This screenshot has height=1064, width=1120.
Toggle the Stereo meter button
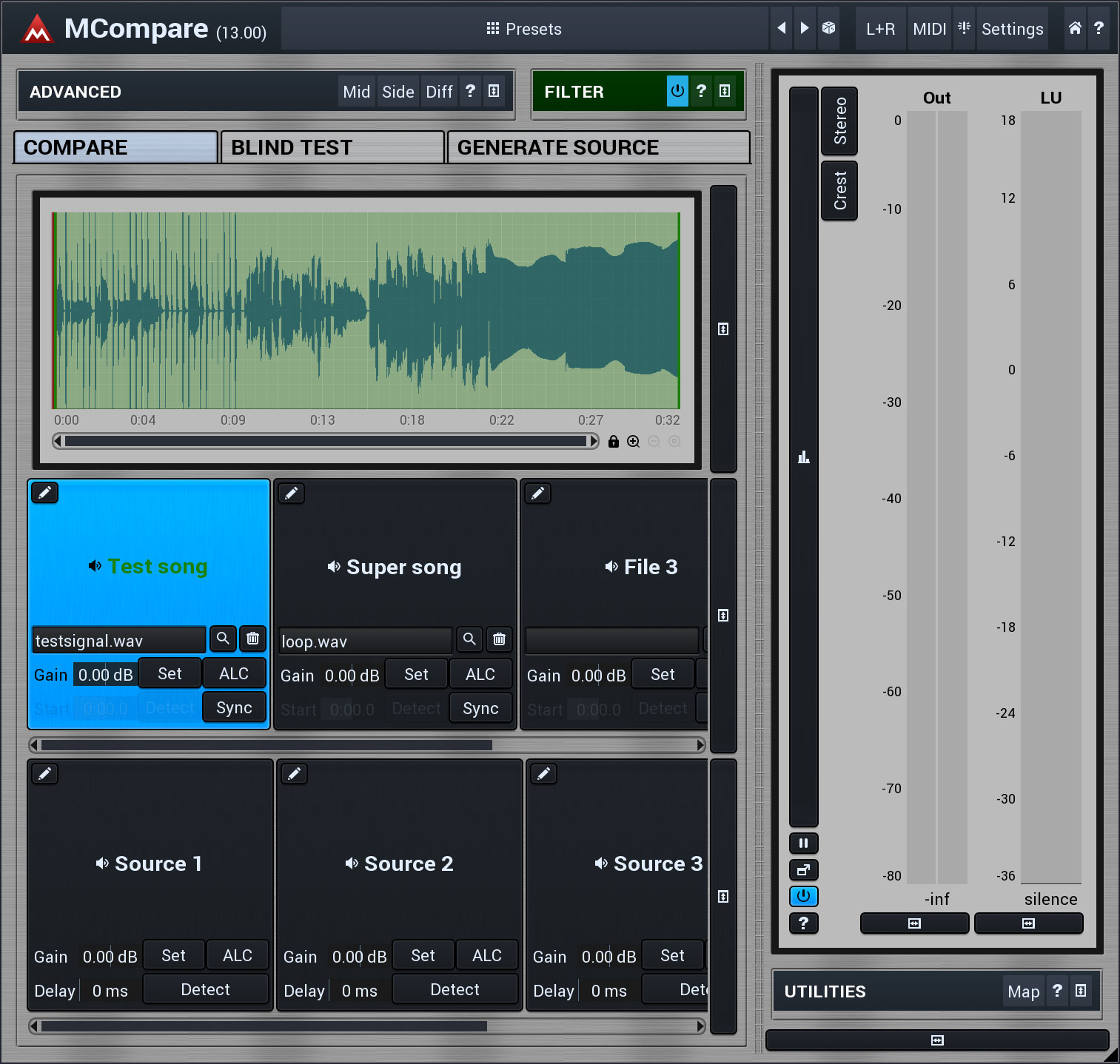pyautogui.click(x=839, y=121)
